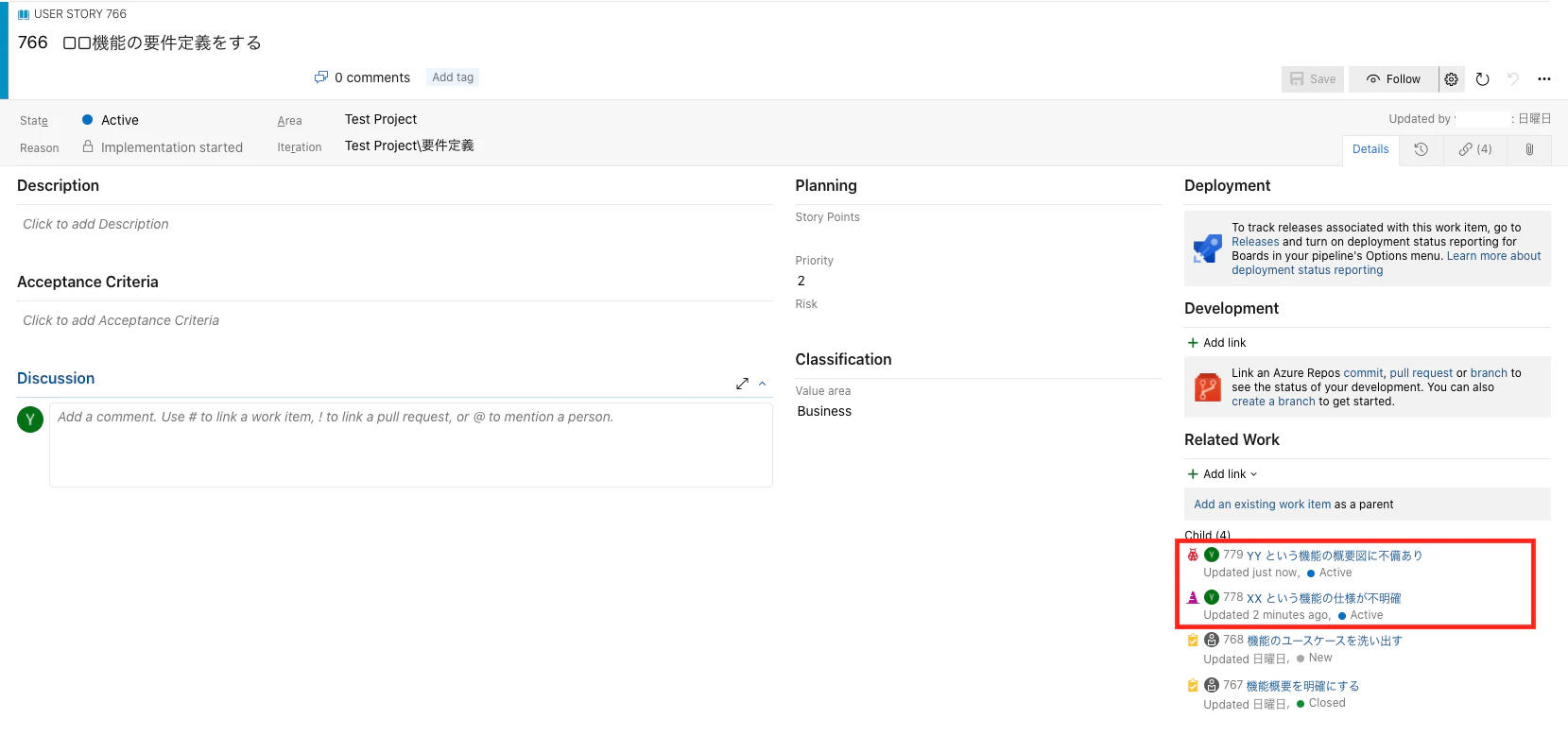
Task: Click the Add a comment box
Action: (411, 446)
